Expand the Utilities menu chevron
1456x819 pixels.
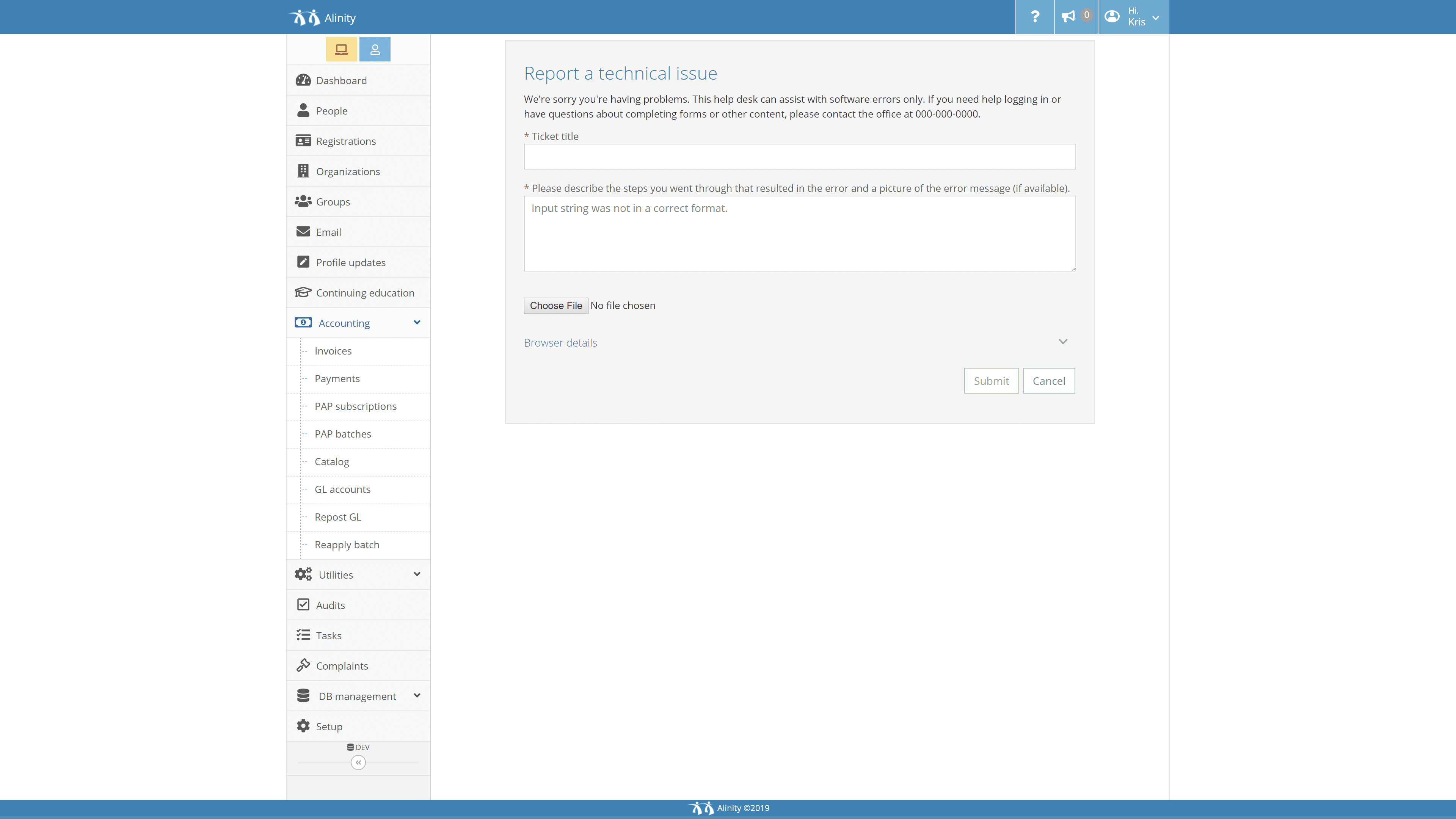point(417,574)
